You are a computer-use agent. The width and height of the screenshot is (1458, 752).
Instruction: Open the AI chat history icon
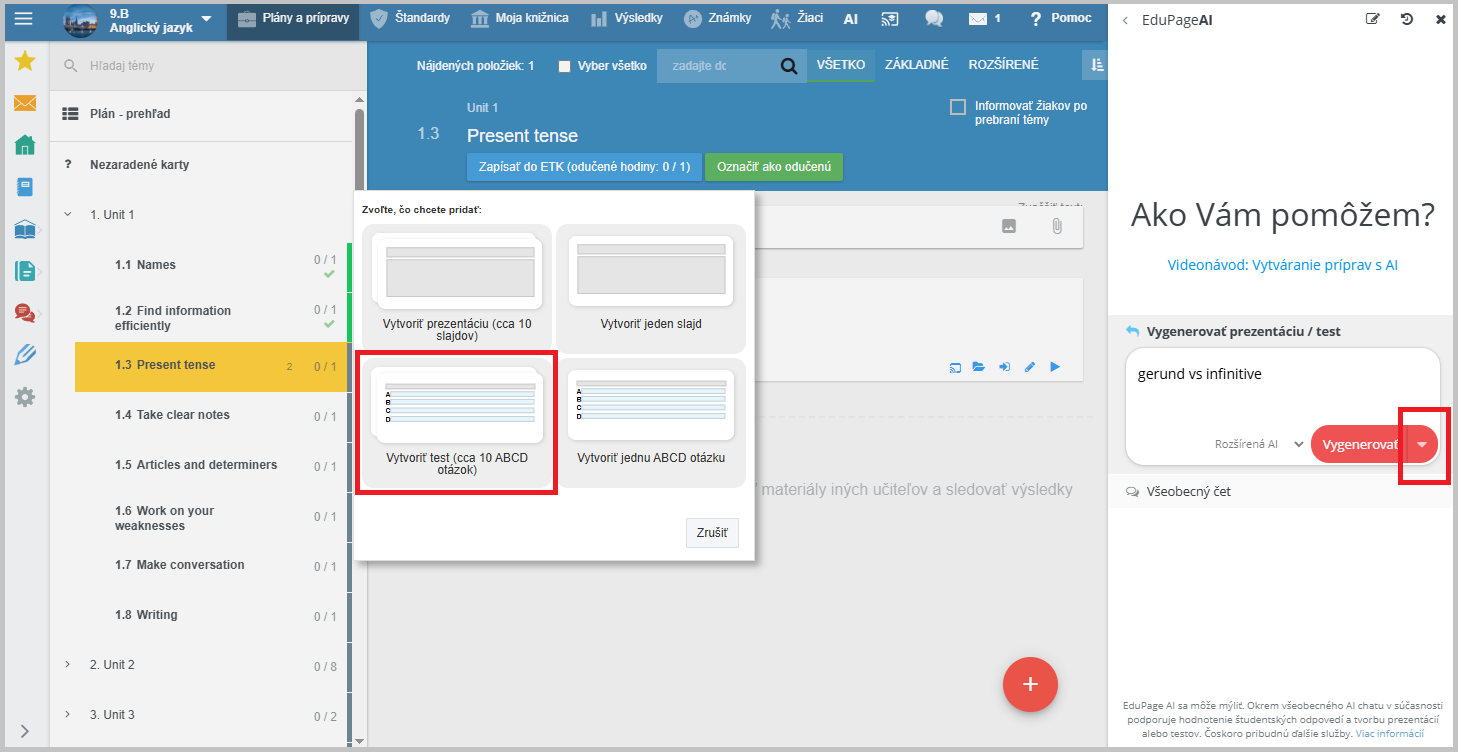click(x=1407, y=20)
